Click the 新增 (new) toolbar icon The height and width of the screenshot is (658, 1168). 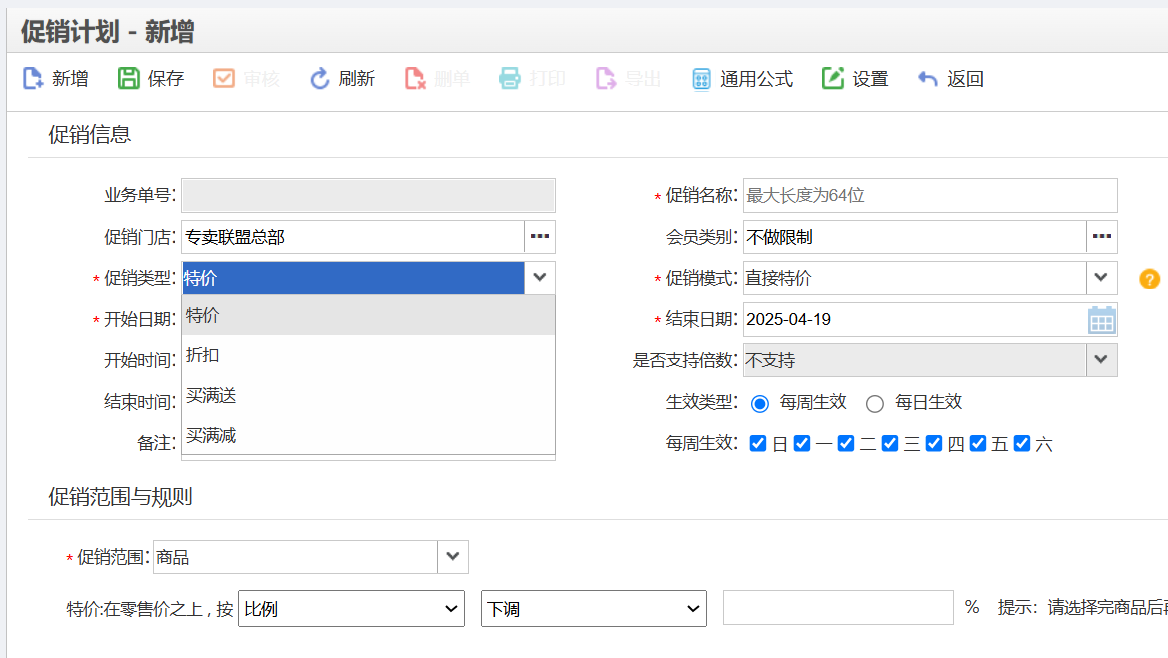coord(33,79)
